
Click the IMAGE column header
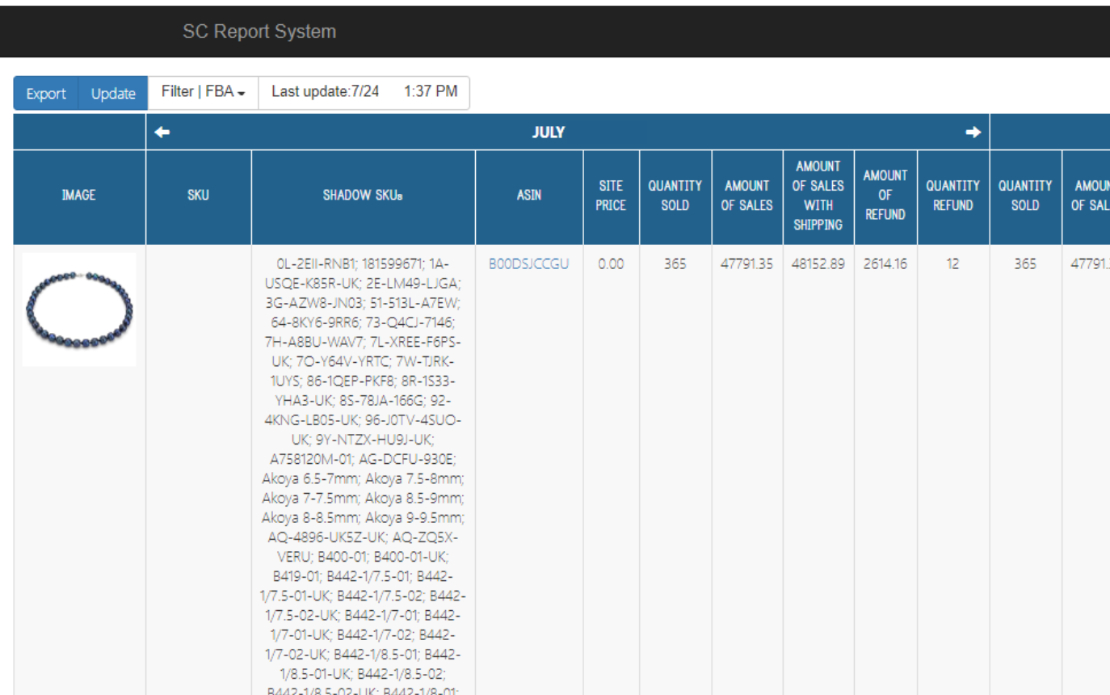79,196
